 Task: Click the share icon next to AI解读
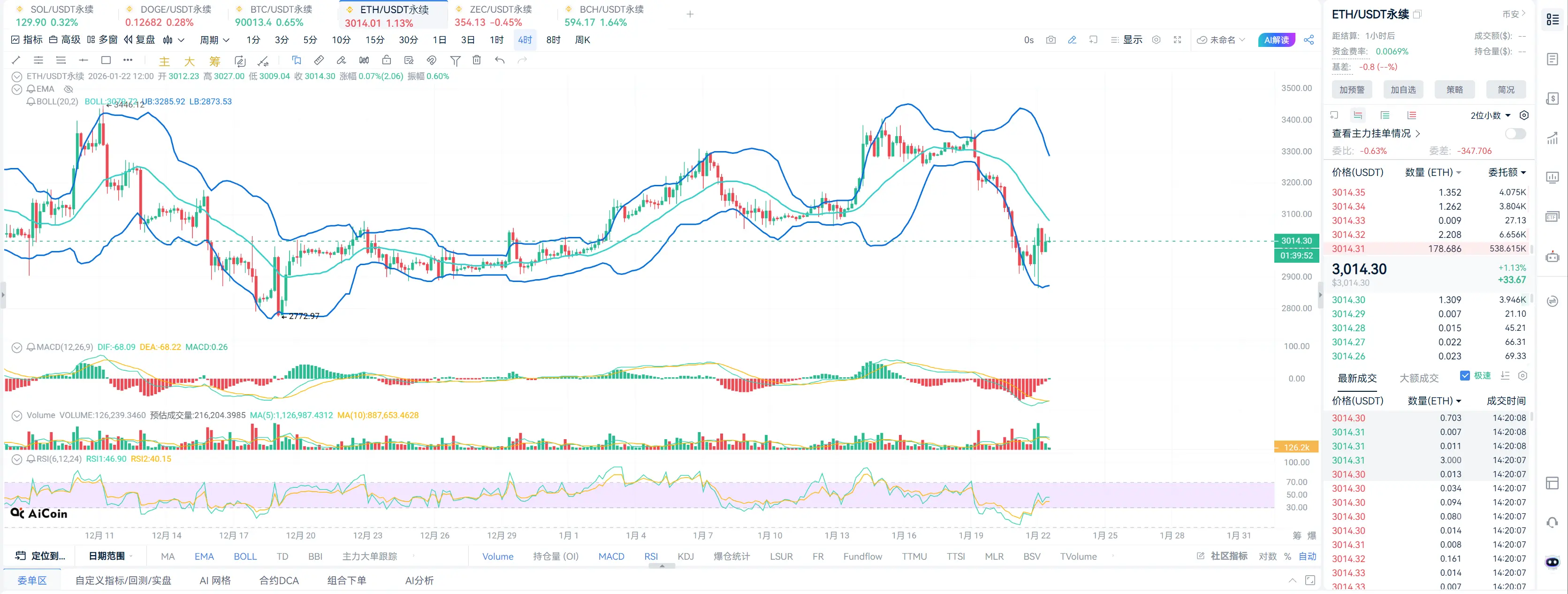point(1309,40)
